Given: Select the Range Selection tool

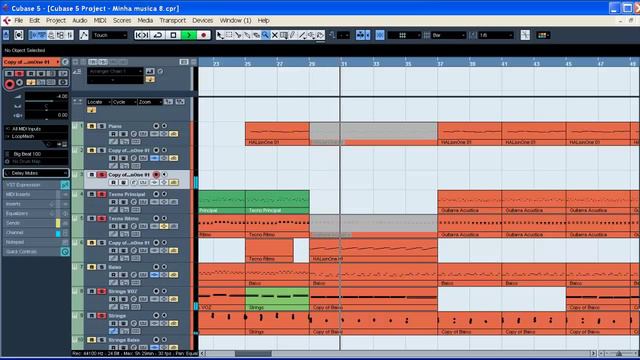Looking at the screenshot, I should [x=229, y=36].
